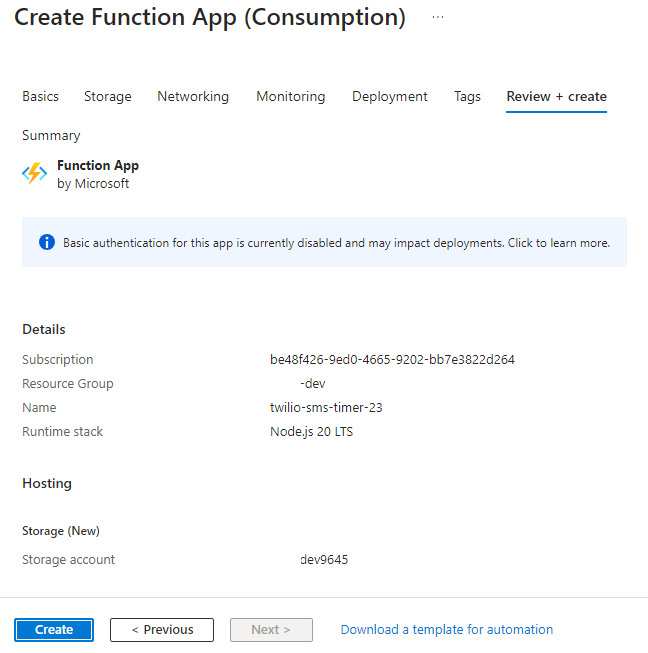This screenshot has height=653, width=648.
Task: Select the Monitoring tab
Action: click(x=290, y=96)
